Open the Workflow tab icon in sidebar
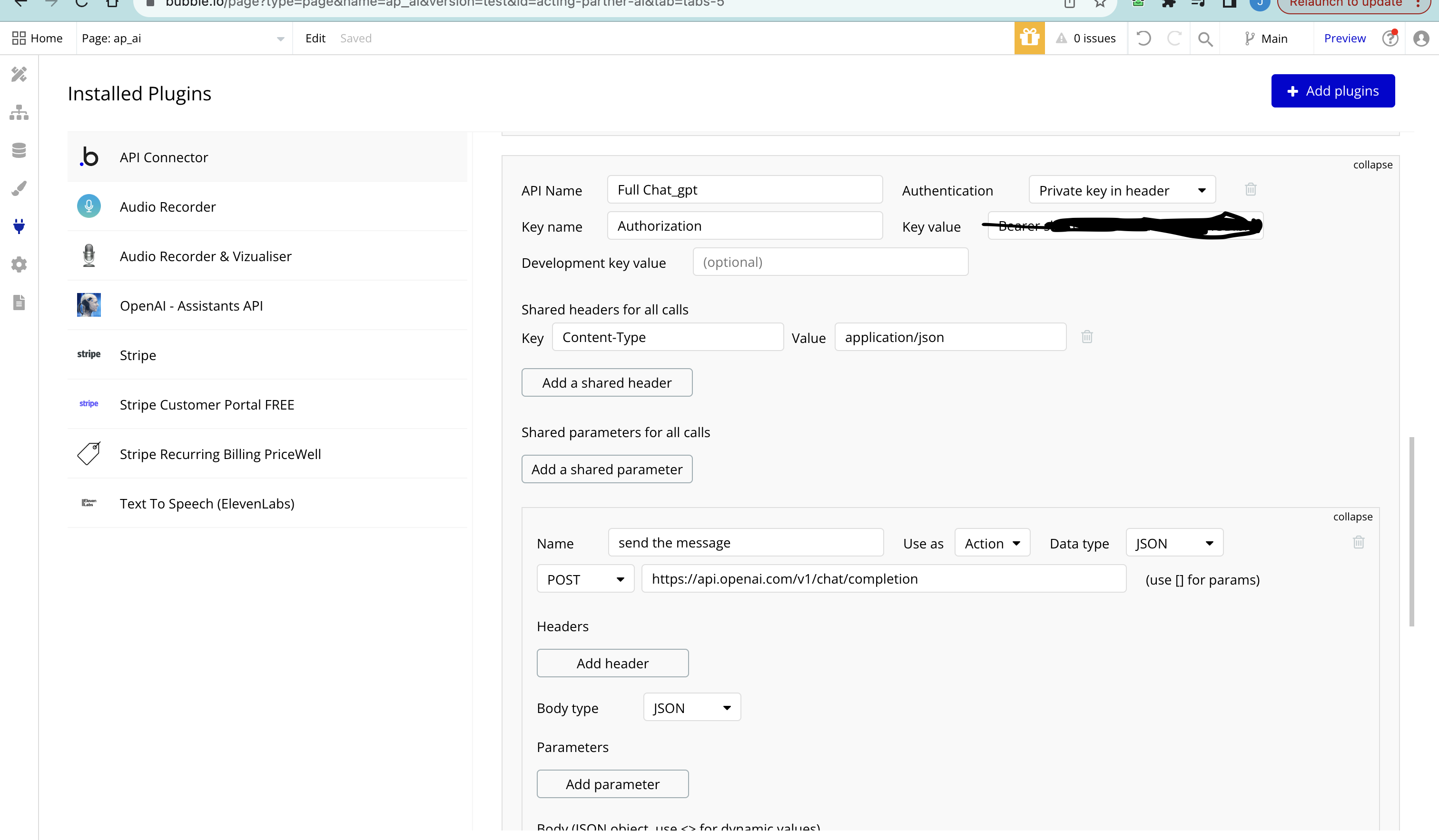This screenshot has height=840, width=1439. coord(19,112)
